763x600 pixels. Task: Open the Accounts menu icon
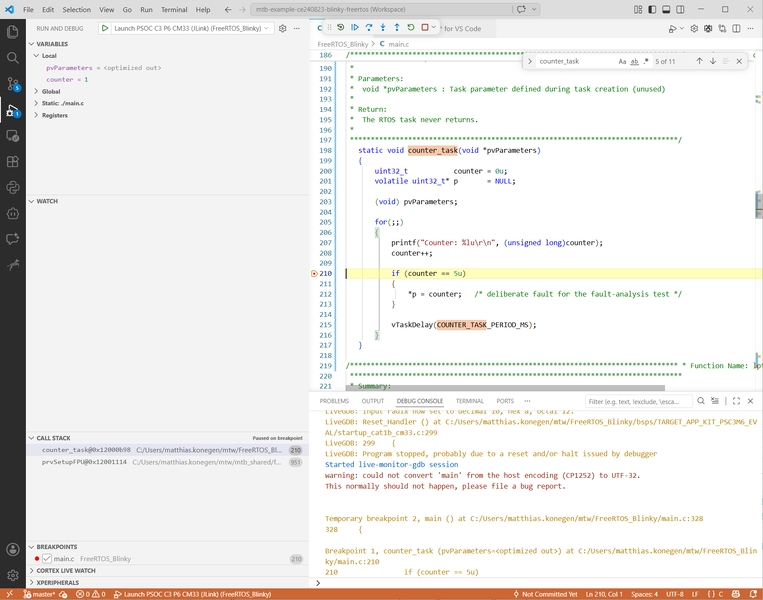click(13, 549)
